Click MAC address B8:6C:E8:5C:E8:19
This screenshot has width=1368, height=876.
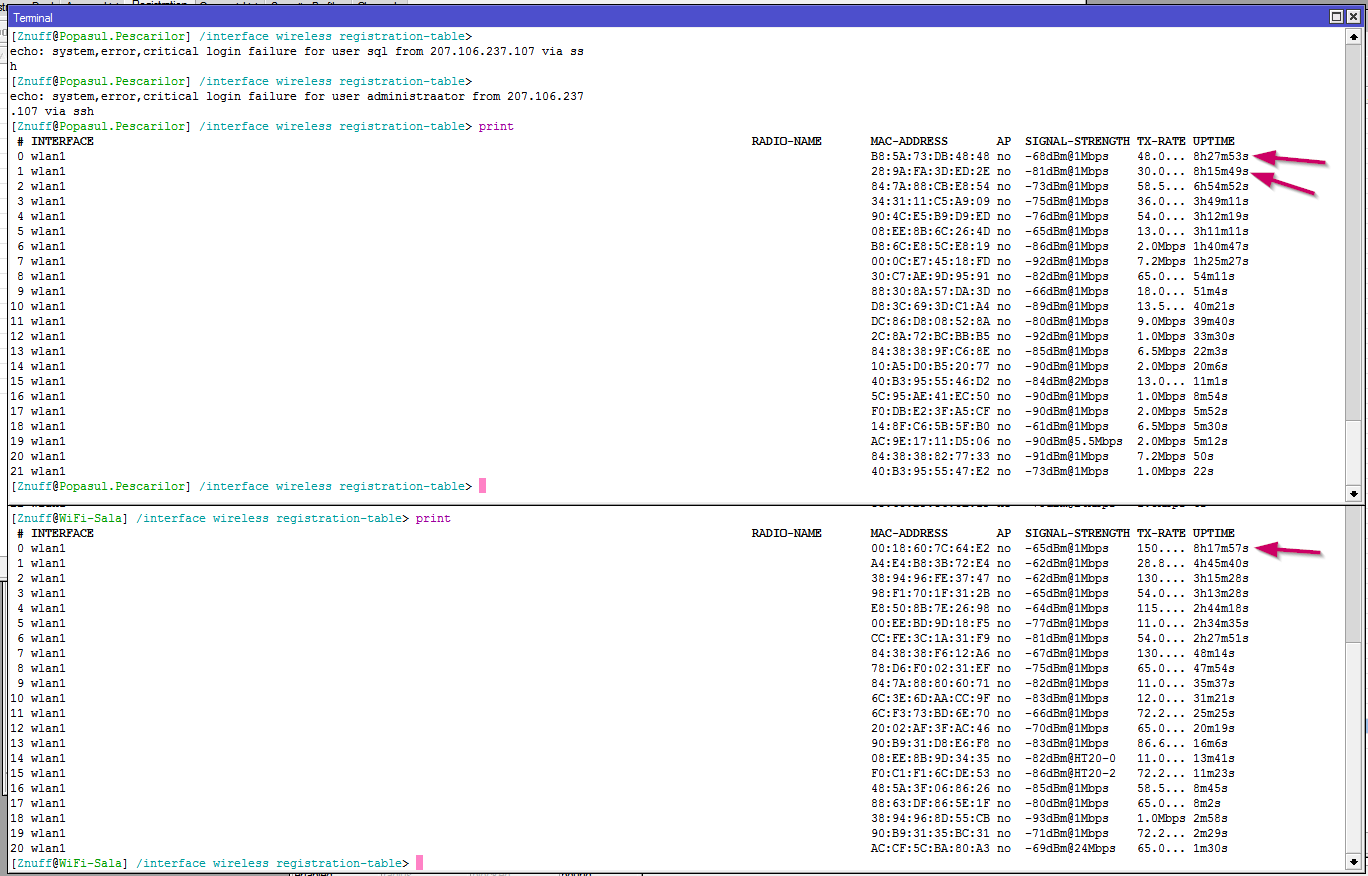[930, 246]
